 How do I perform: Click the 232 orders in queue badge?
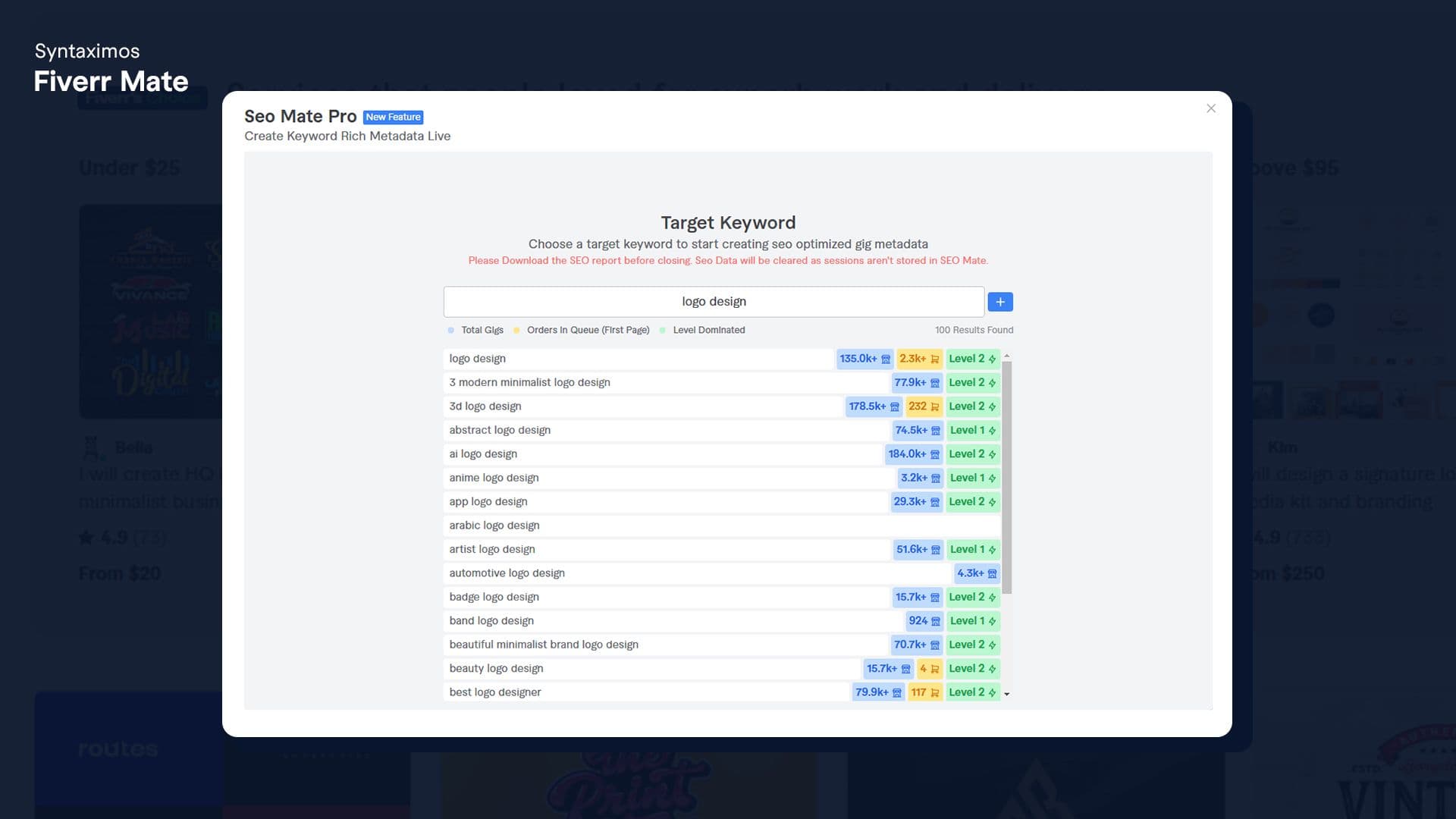(924, 406)
